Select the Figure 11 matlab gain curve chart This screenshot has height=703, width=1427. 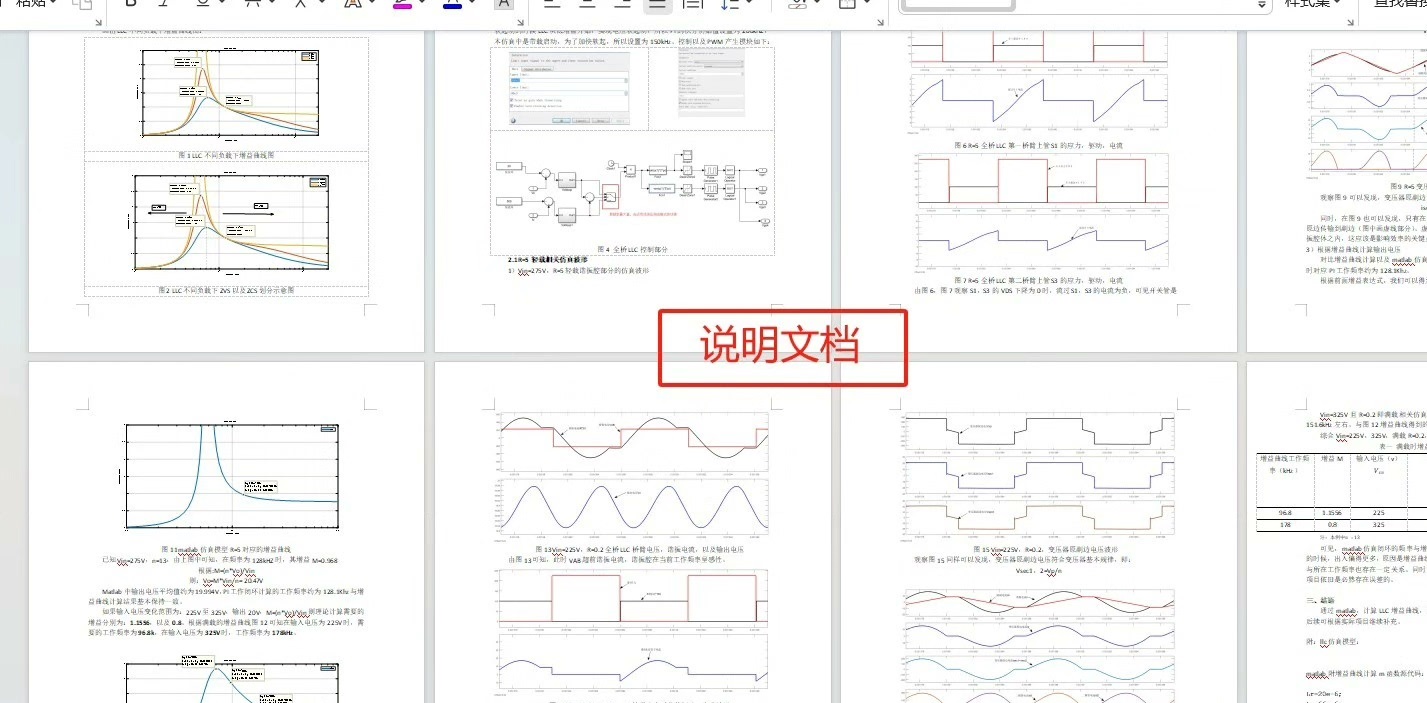click(230, 477)
